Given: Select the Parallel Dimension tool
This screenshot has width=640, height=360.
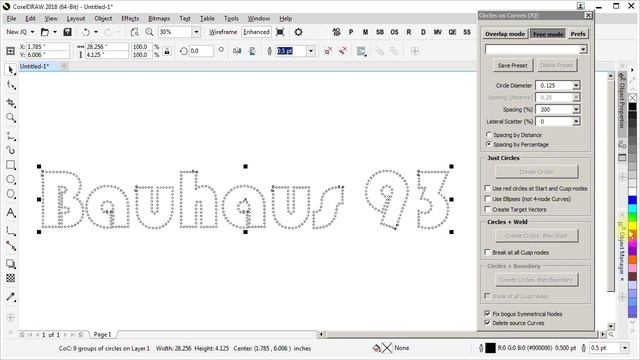Looking at the screenshot, I should click(11, 231).
